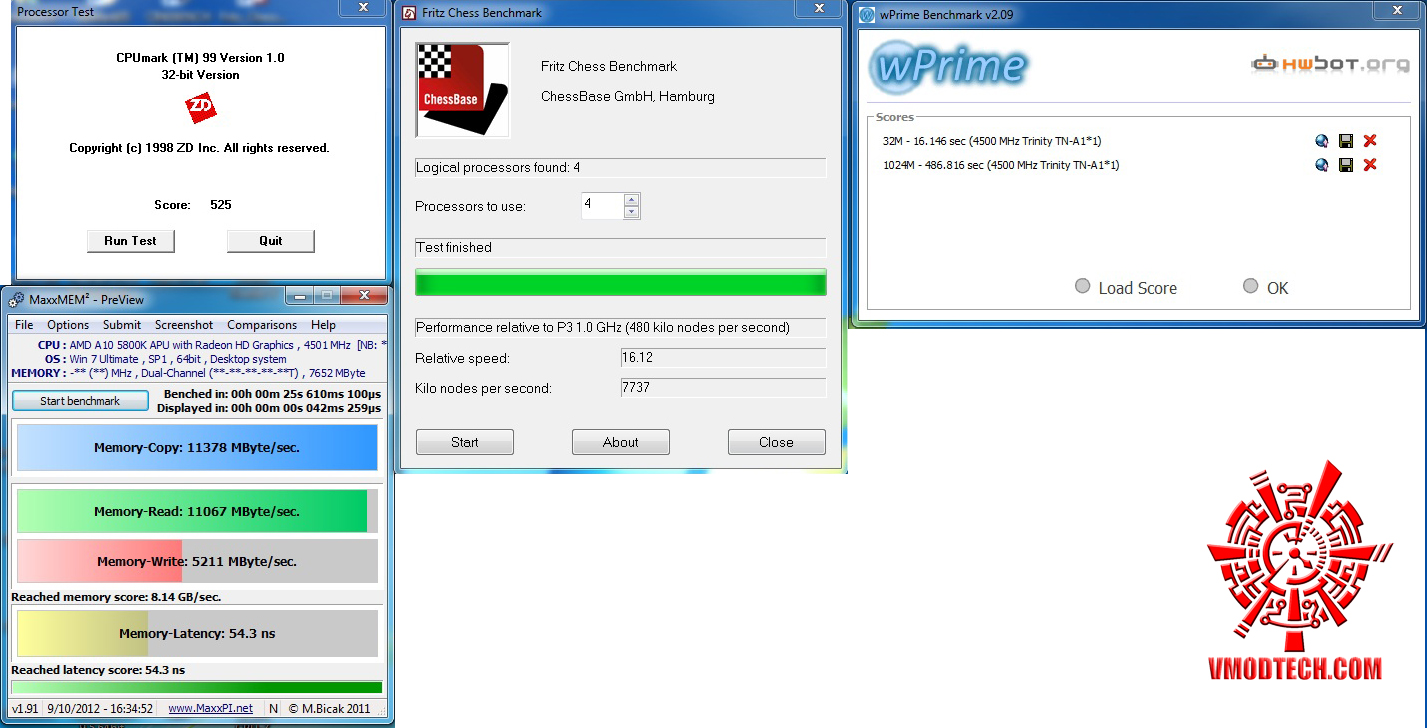The height and width of the screenshot is (728, 1427).
Task: Click Start benchmark in MaxxMEM
Action: pyautogui.click(x=80, y=401)
